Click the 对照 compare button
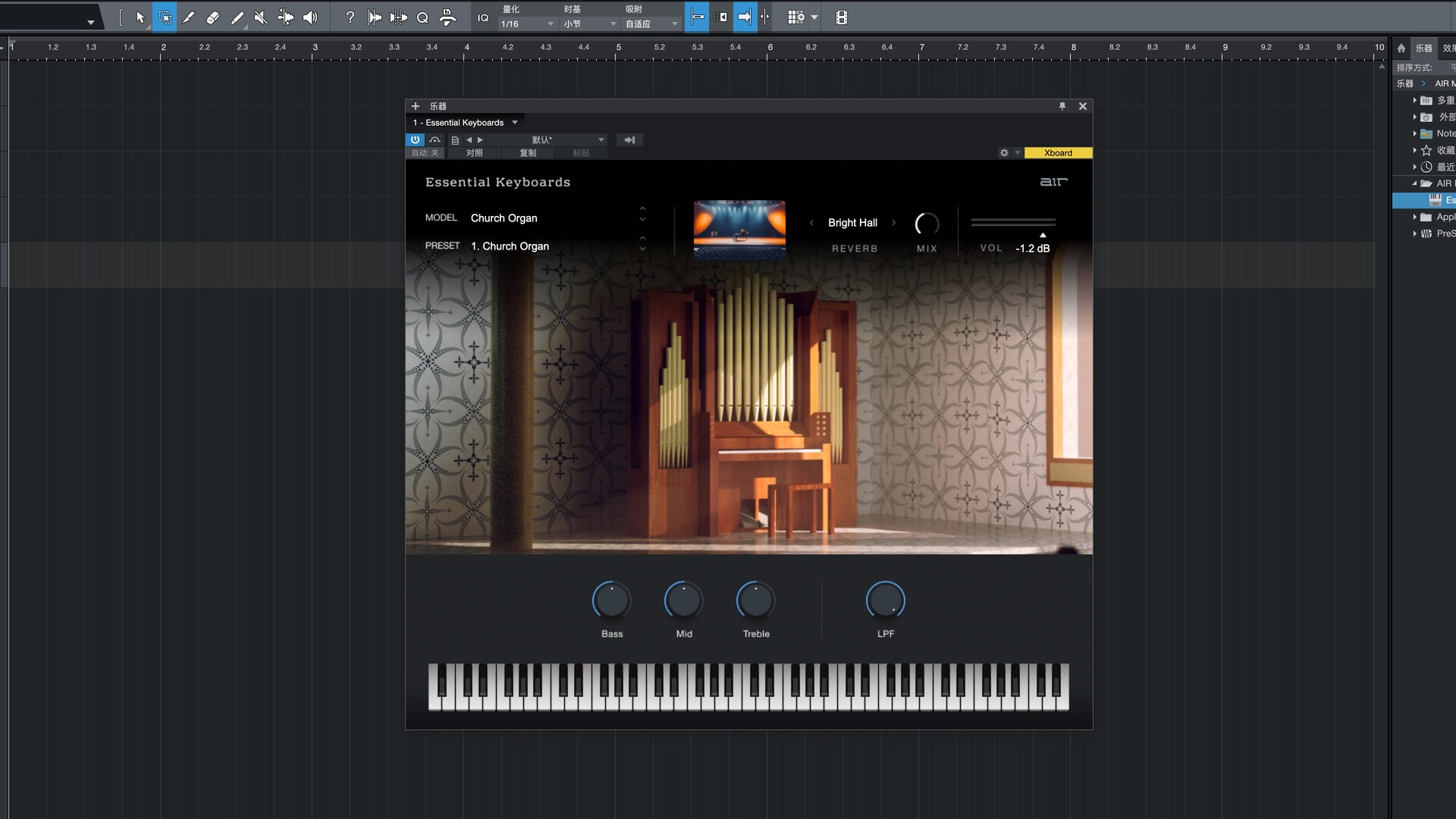This screenshot has width=1456, height=819. tap(475, 153)
